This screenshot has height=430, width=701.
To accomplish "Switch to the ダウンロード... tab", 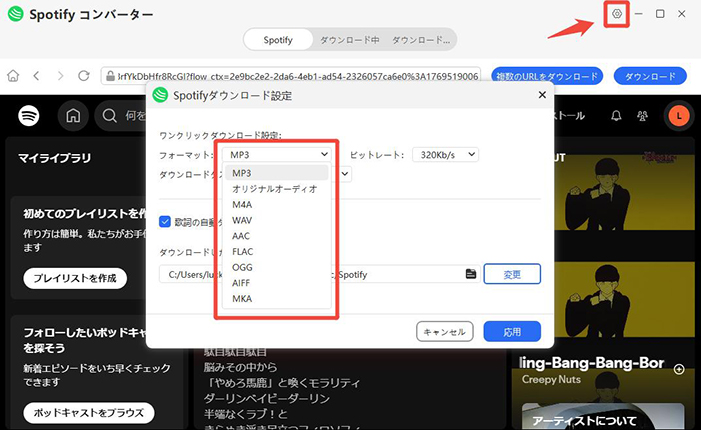I will coord(421,40).
